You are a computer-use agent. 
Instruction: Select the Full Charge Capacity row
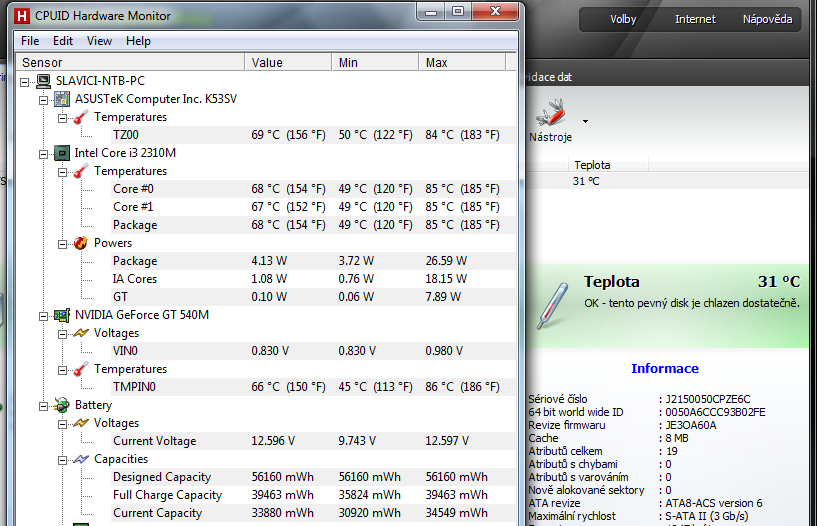pyautogui.click(x=313, y=495)
